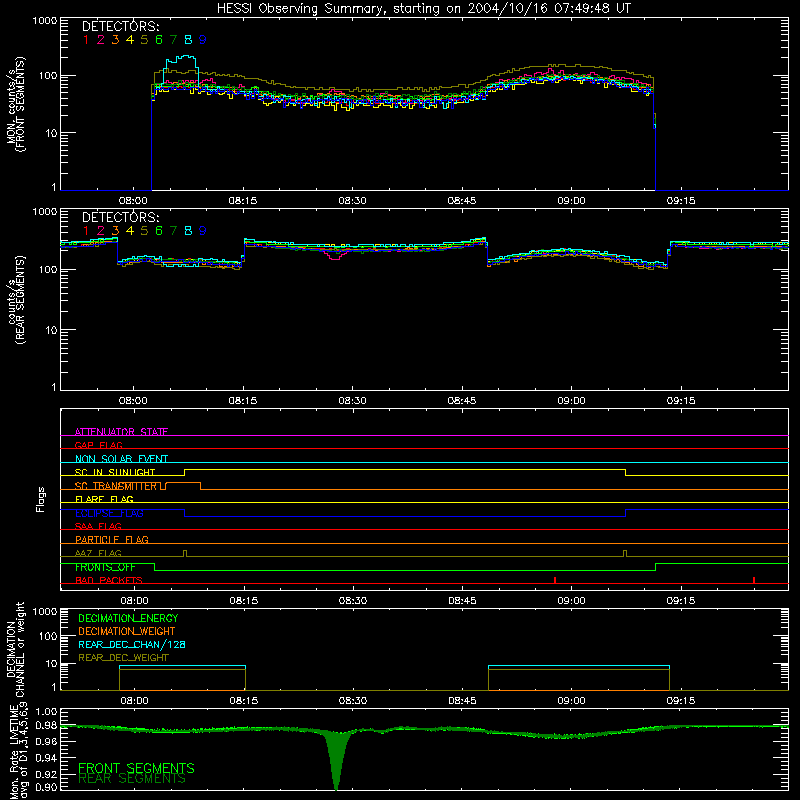Click the SC_IN_SUNLIGHT flag label
Viewport: 800px width, 800px height.
point(115,472)
